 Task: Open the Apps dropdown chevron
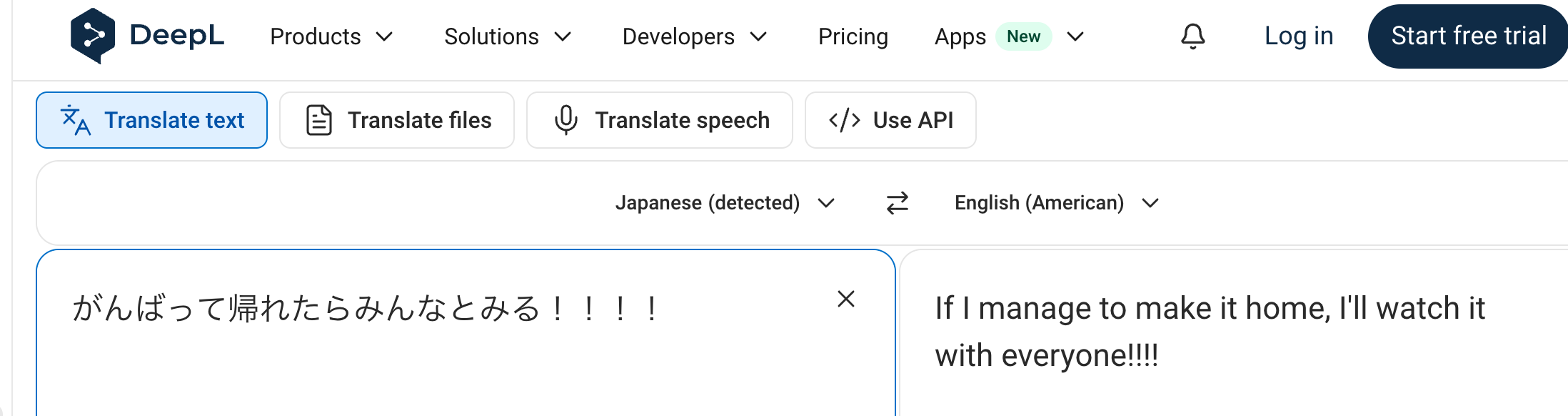click(x=1075, y=36)
